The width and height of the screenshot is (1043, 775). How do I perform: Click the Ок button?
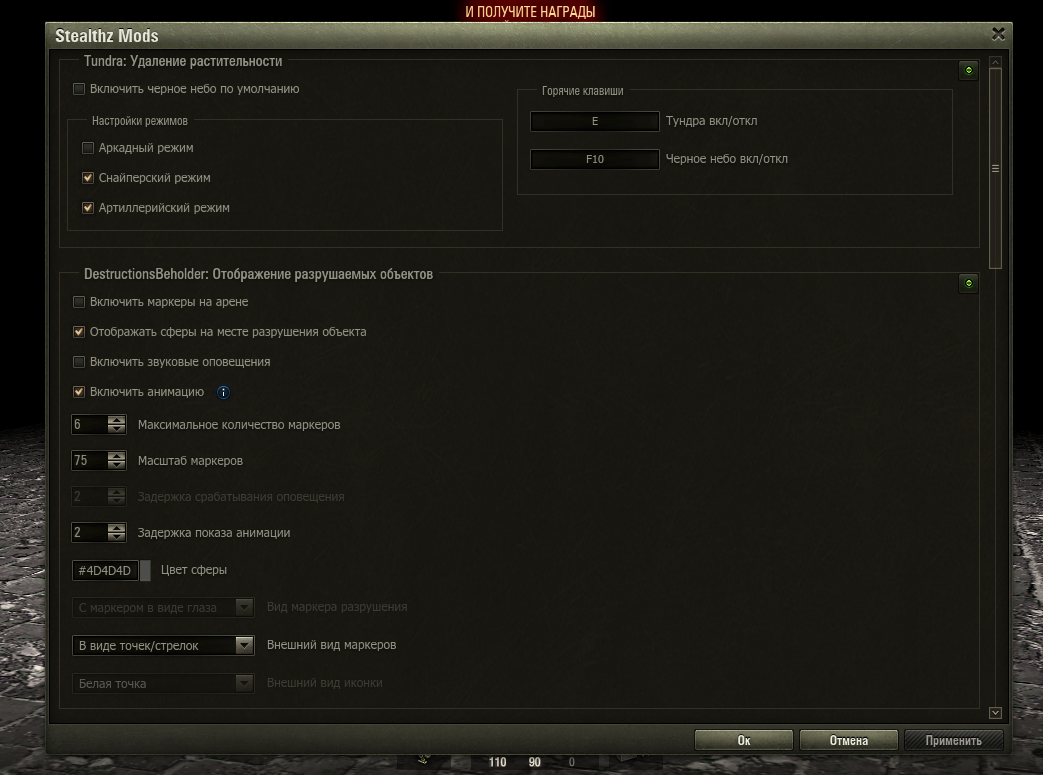[743, 741]
